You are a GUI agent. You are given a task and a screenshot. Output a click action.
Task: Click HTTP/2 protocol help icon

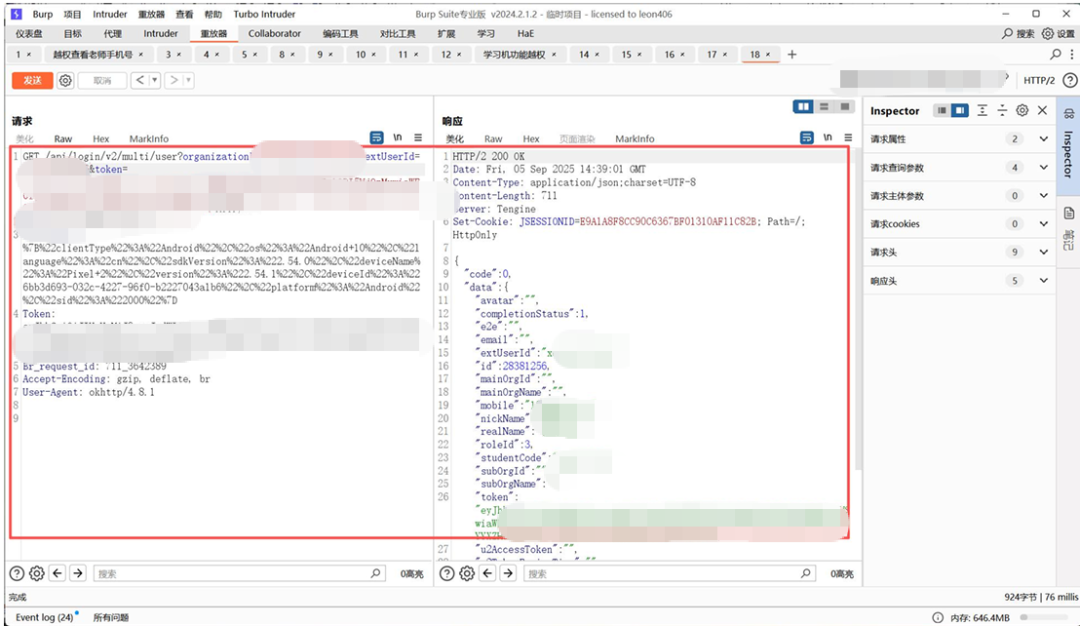pos(1070,81)
